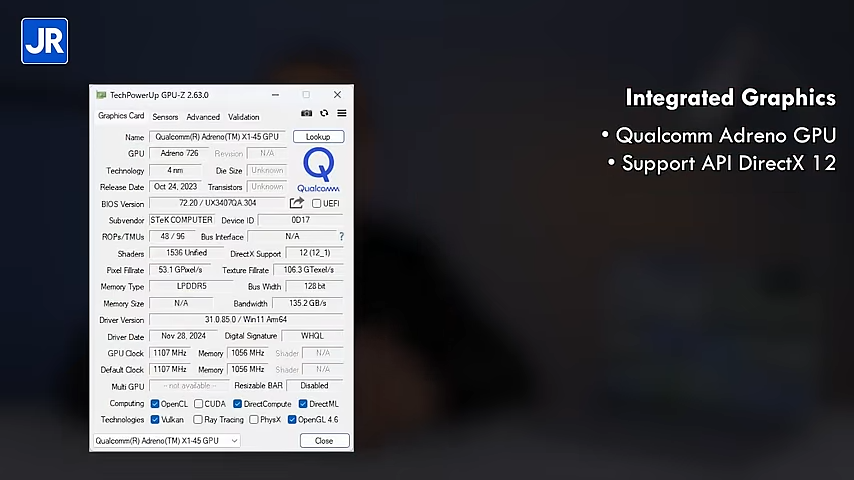854x480 pixels.
Task: Toggle the CUDA checkbox
Action: click(198, 404)
